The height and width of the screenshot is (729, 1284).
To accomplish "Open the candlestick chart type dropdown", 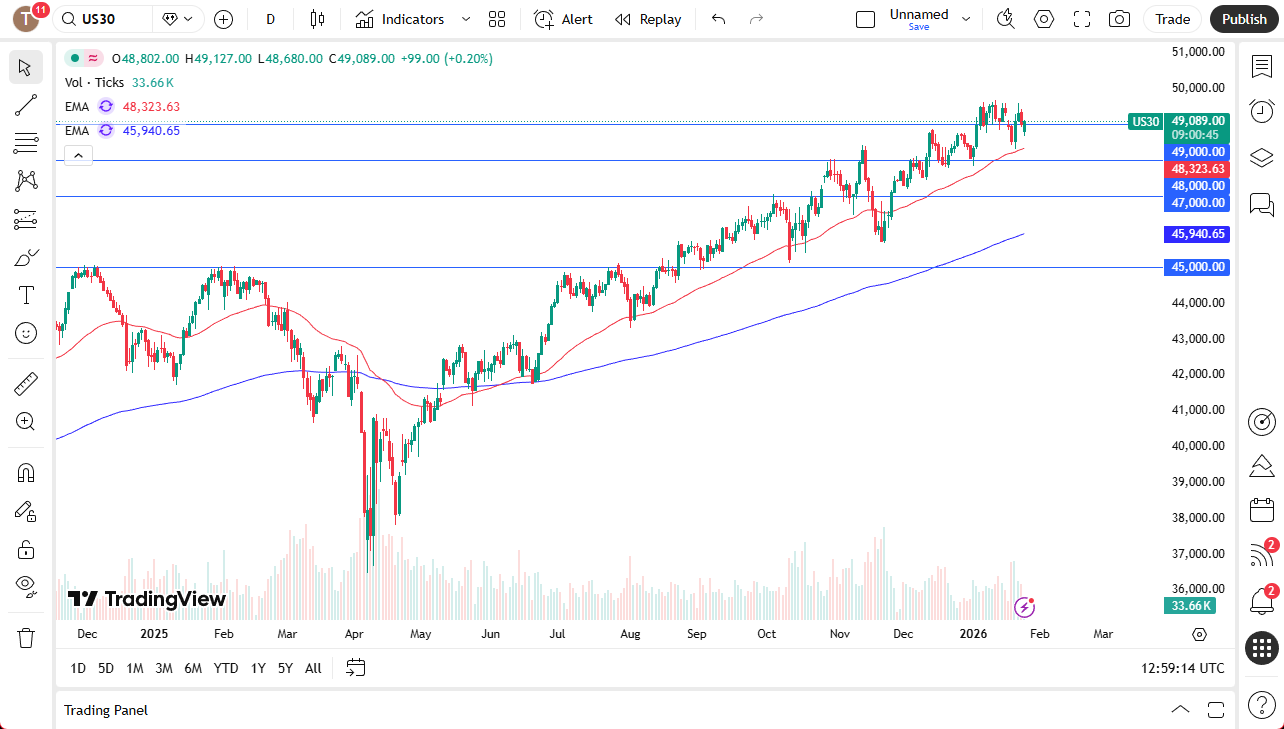I will [318, 19].
